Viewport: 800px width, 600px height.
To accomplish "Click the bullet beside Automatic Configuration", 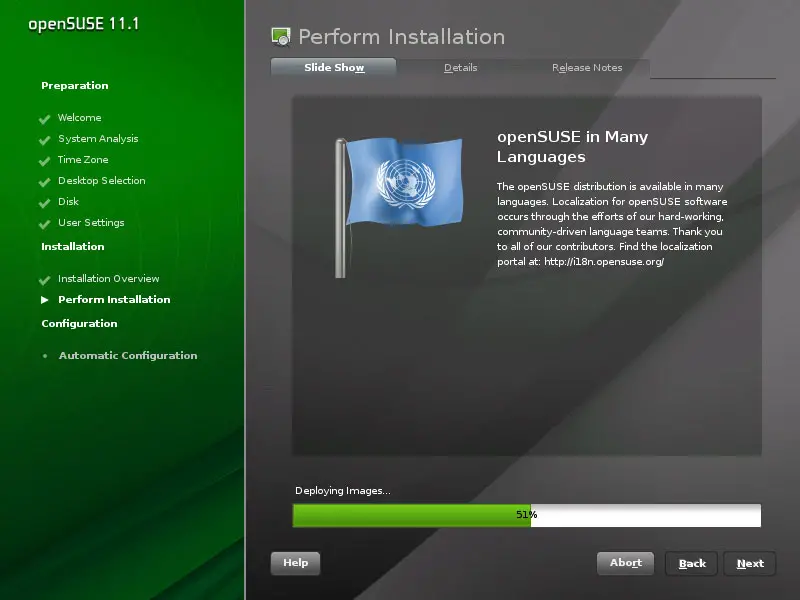I will tap(45, 356).
